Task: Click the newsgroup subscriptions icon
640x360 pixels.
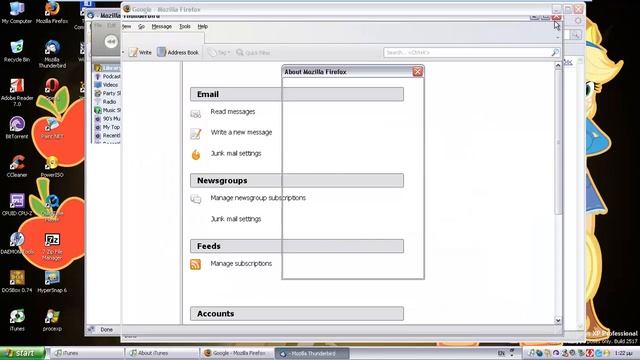Action: (x=196, y=198)
